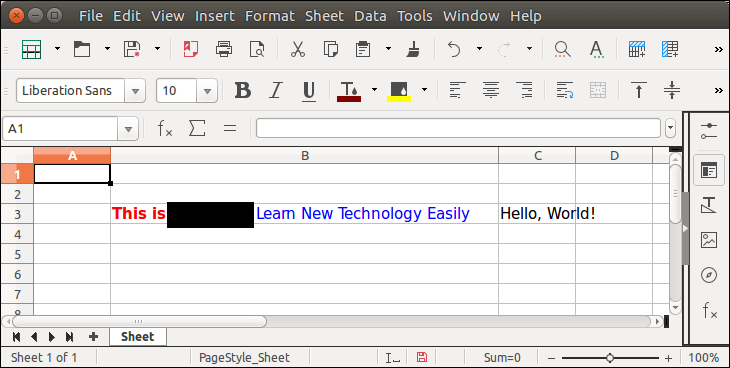Toggle Bold formatting
This screenshot has height=368, width=730.
click(x=243, y=90)
